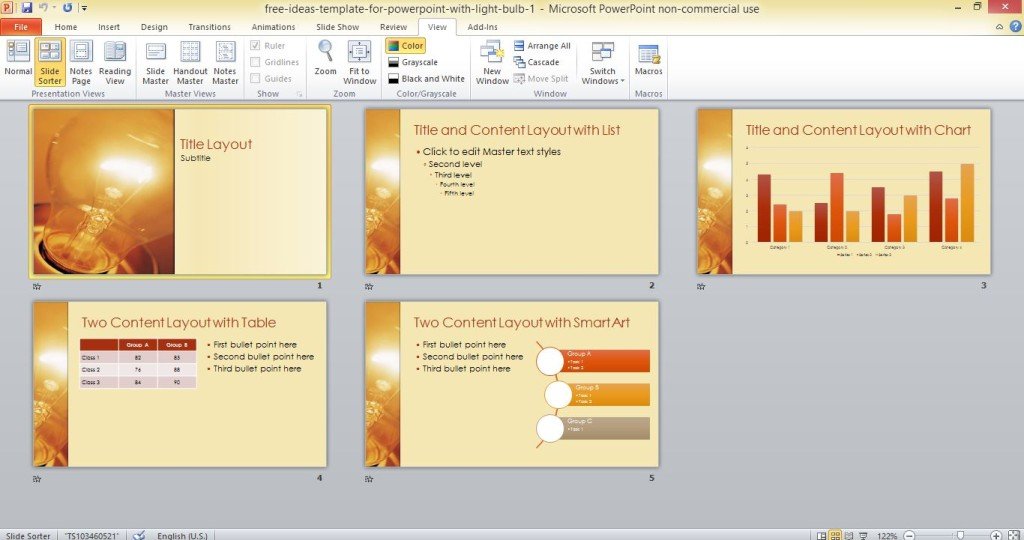
Task: Open the Slide Master view
Action: [x=155, y=62]
